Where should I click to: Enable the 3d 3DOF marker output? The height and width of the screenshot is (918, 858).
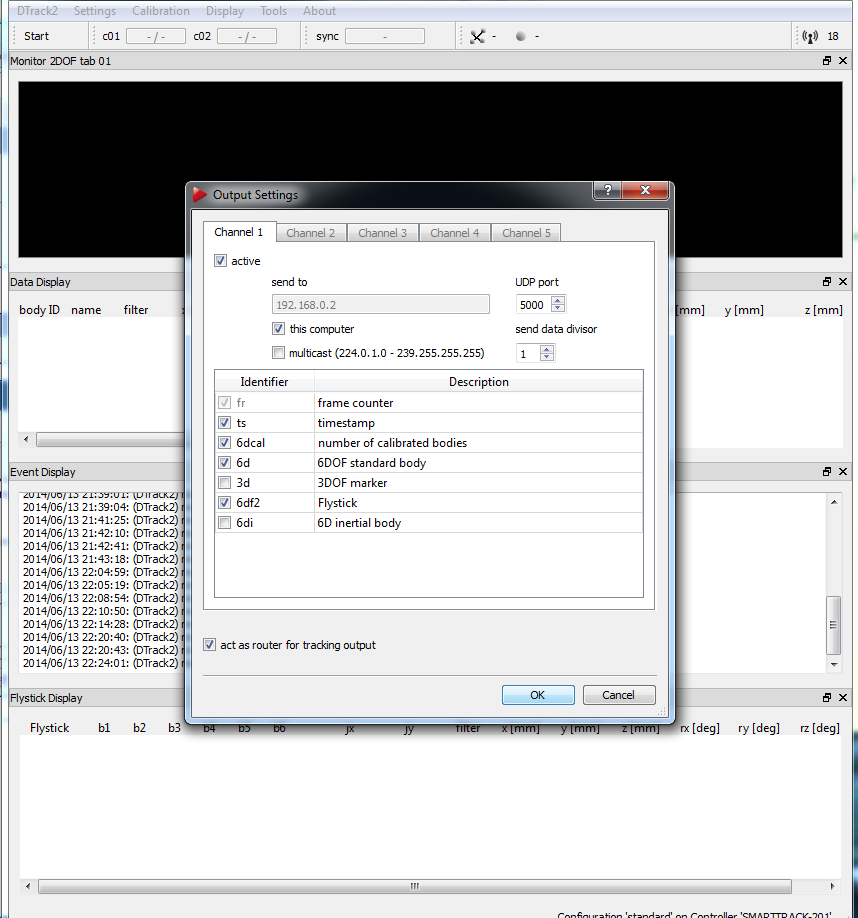coord(224,483)
